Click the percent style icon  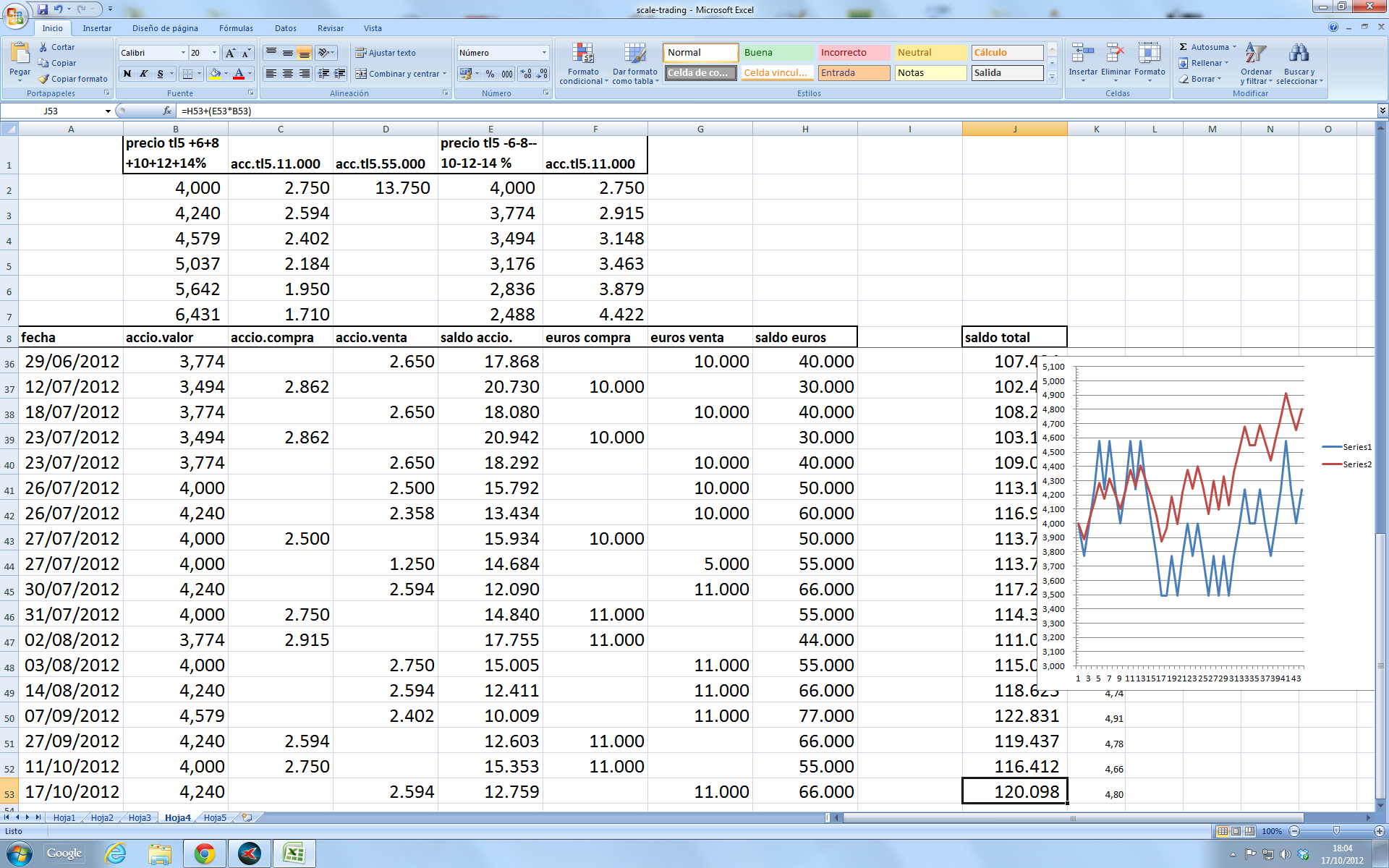(490, 74)
